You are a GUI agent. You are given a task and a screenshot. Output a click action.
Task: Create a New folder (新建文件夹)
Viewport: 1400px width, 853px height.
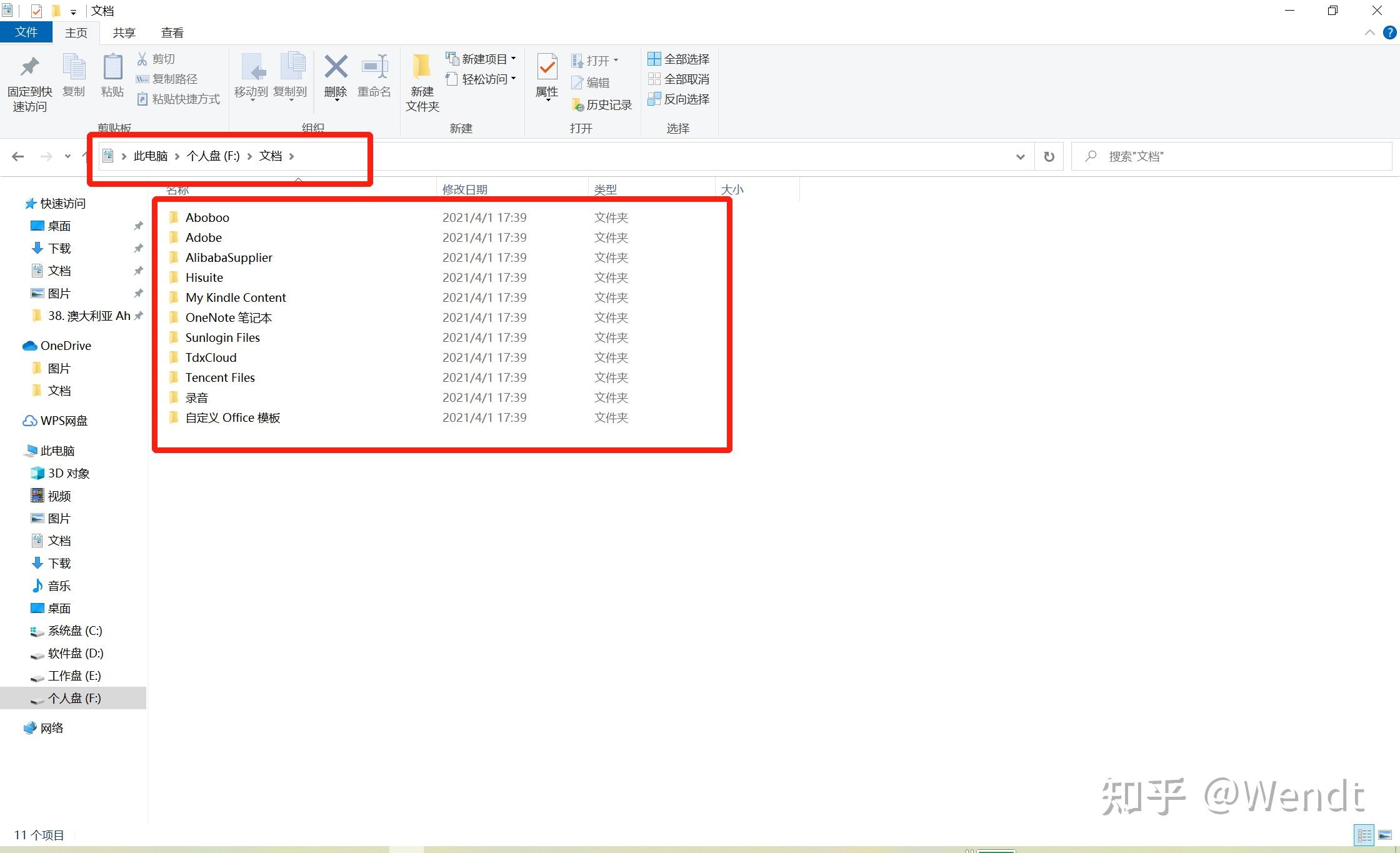click(422, 82)
